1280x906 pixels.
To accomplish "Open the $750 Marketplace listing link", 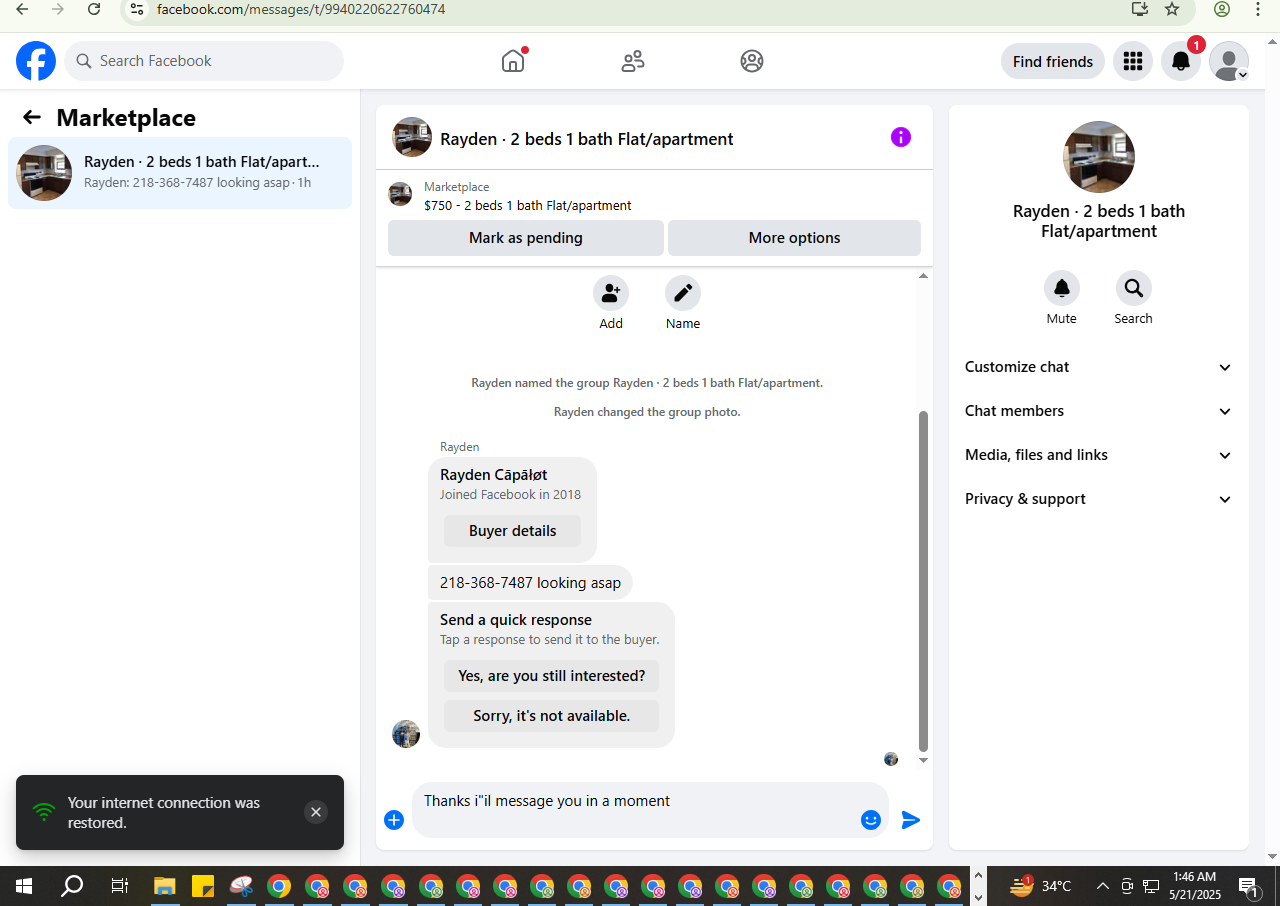I will pos(528,206).
